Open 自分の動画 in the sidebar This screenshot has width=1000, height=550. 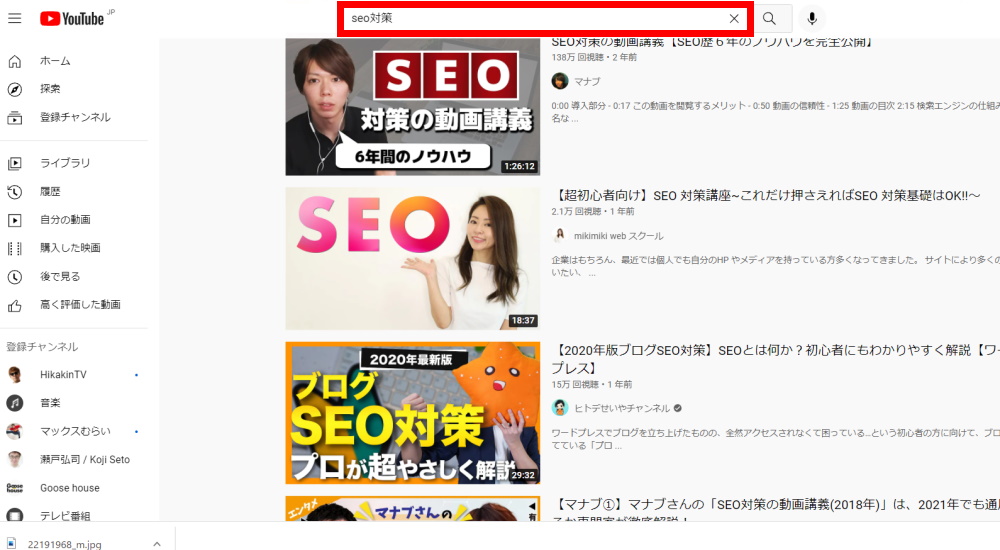(x=65, y=219)
